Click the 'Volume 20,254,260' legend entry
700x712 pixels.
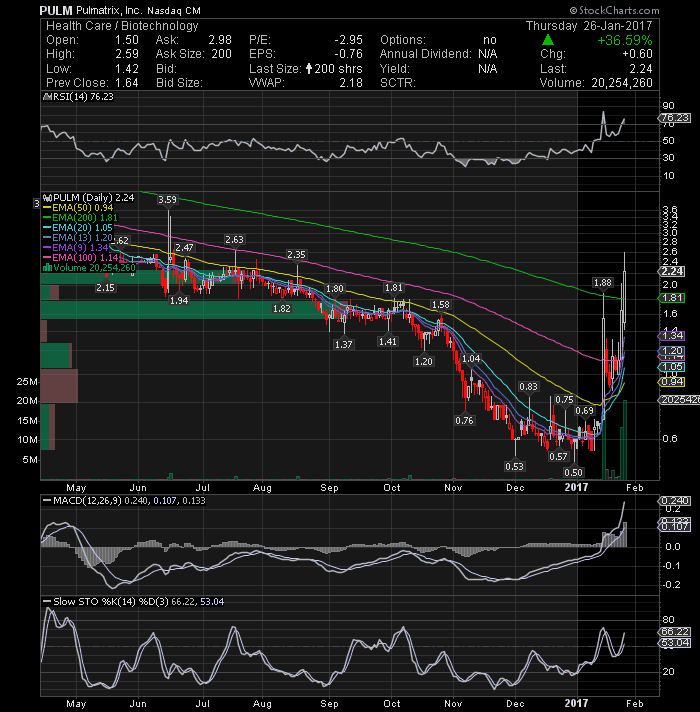tap(94, 267)
